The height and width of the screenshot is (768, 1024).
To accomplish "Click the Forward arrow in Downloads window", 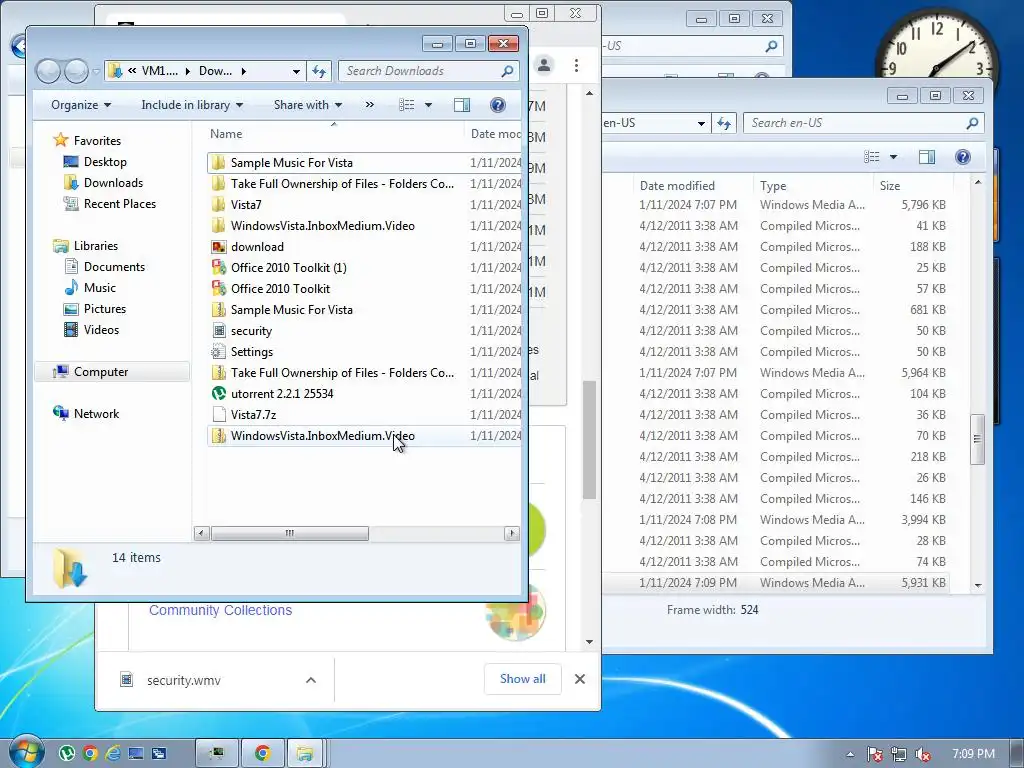I will click(x=76, y=71).
